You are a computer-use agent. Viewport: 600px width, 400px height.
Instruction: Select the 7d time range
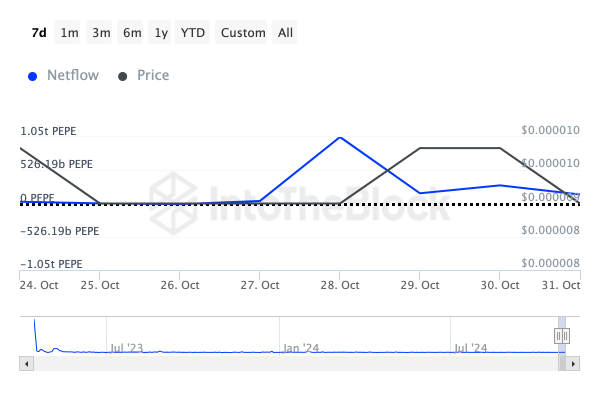click(x=38, y=33)
